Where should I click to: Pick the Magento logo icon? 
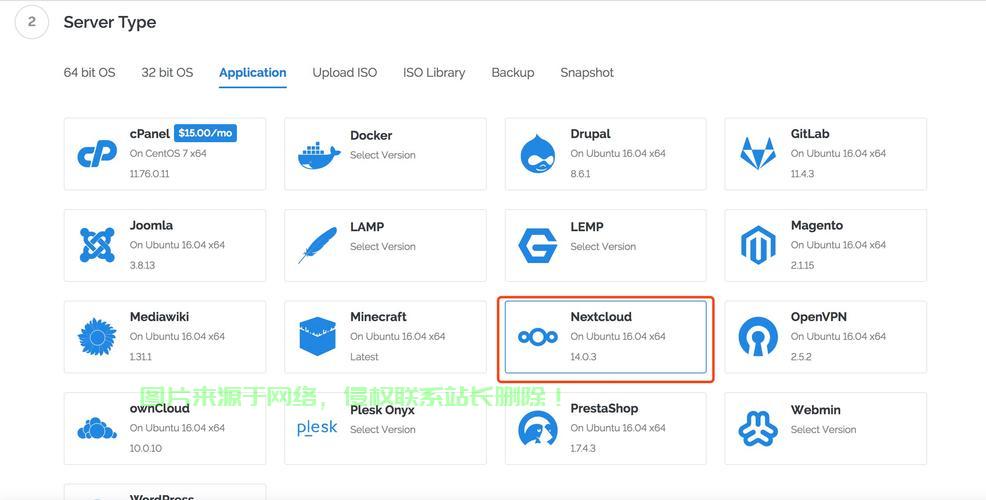point(758,245)
